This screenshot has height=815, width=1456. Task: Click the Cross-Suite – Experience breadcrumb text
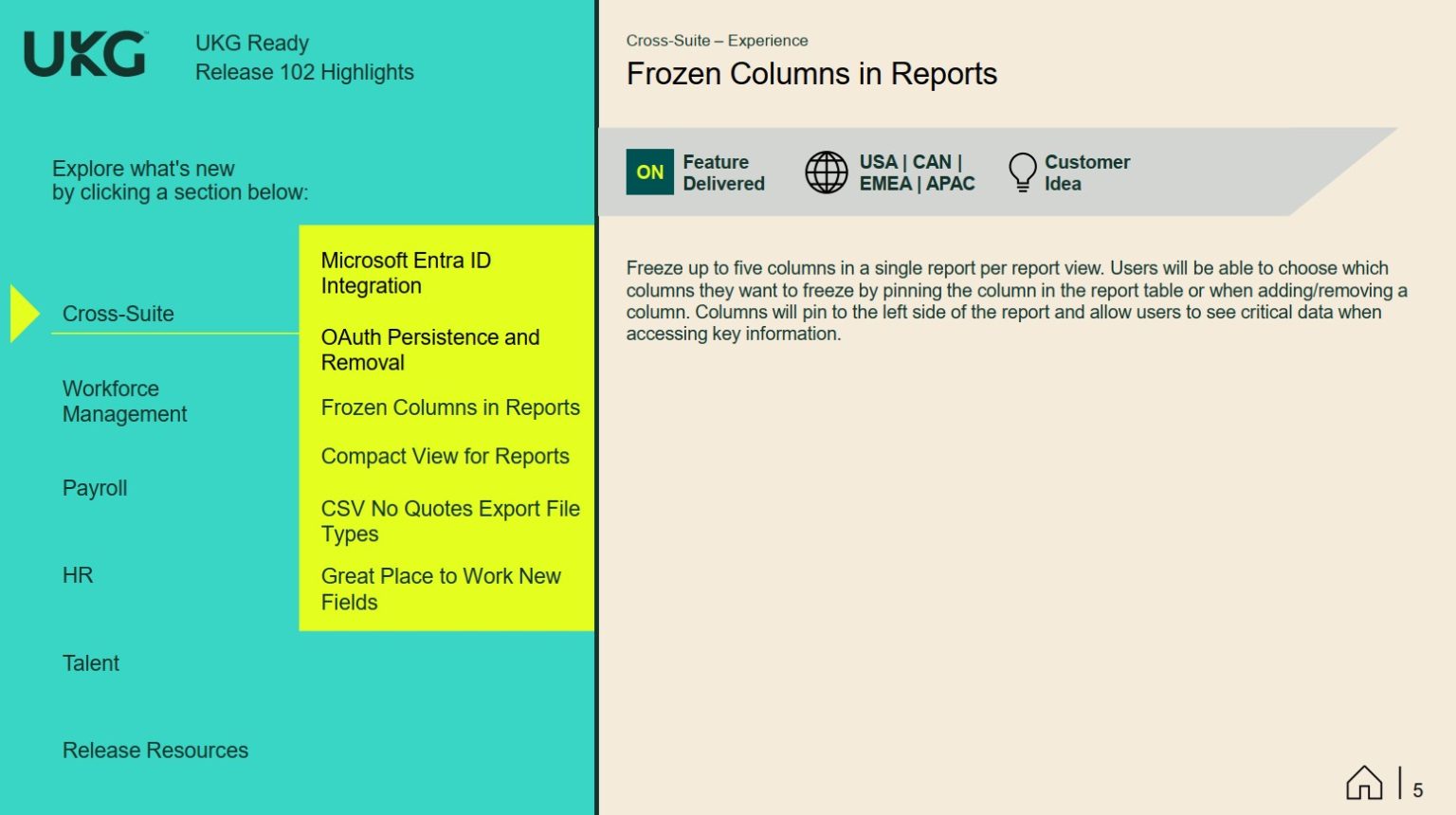coord(717,41)
